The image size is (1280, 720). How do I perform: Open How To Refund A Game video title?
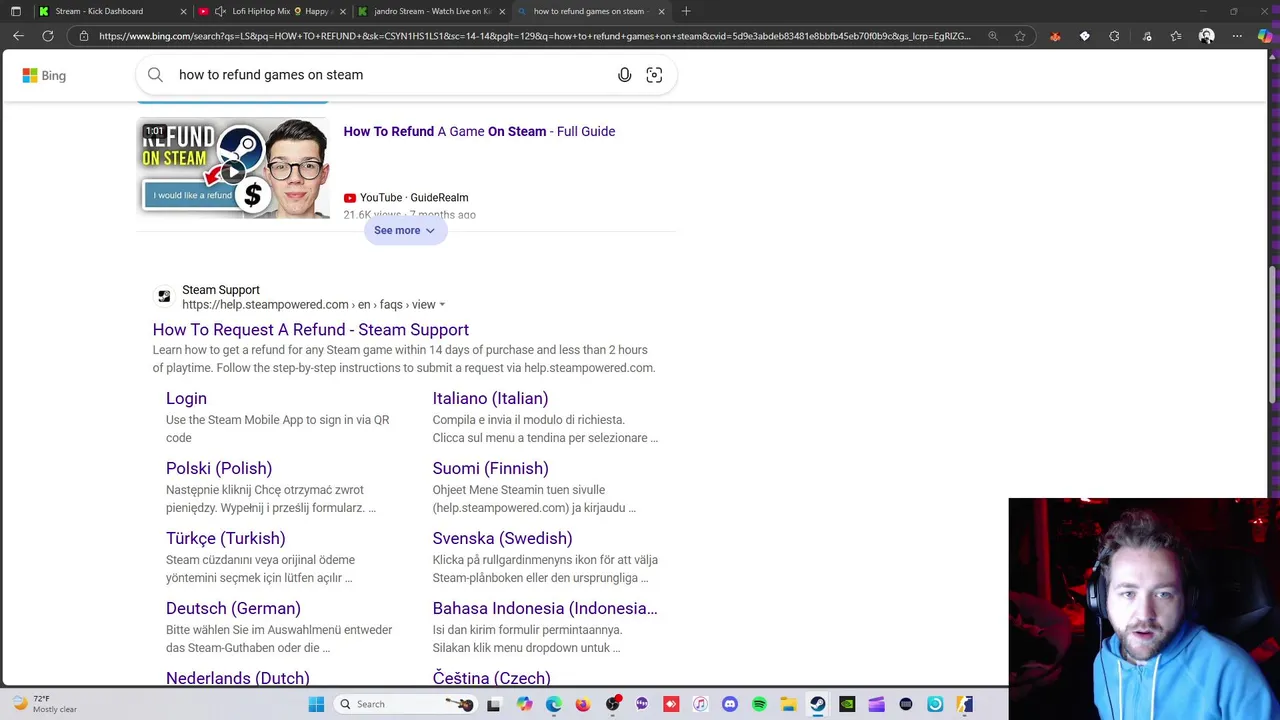(x=479, y=131)
